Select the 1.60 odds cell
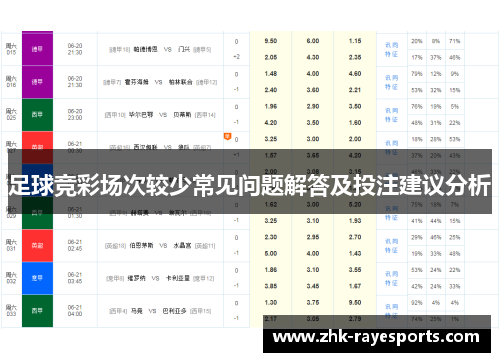The height and width of the screenshot is (362, 500). (355, 123)
